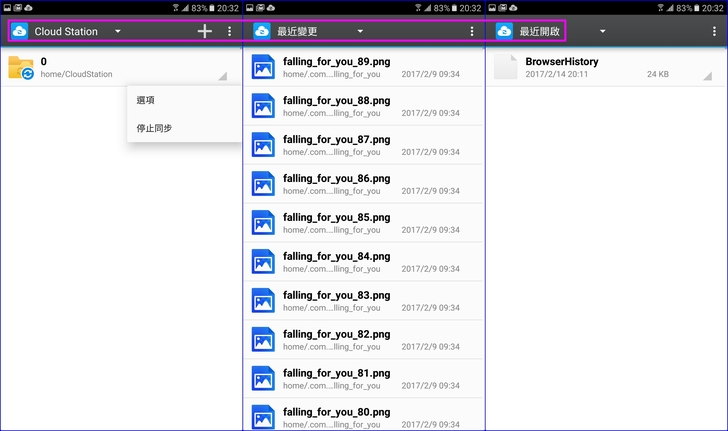This screenshot has height=431, width=728.
Task: Tap folder path under falling_for_you_86.png
Action: (332, 191)
